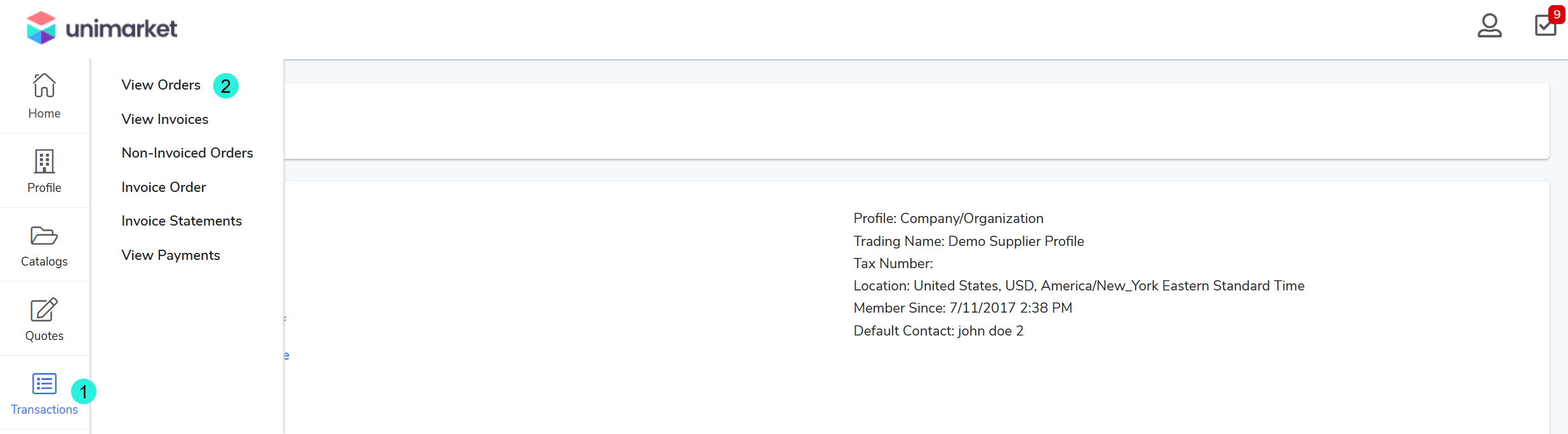Image resolution: width=1568 pixels, height=434 pixels.
Task: Click the Unimarket logo
Action: point(102,28)
